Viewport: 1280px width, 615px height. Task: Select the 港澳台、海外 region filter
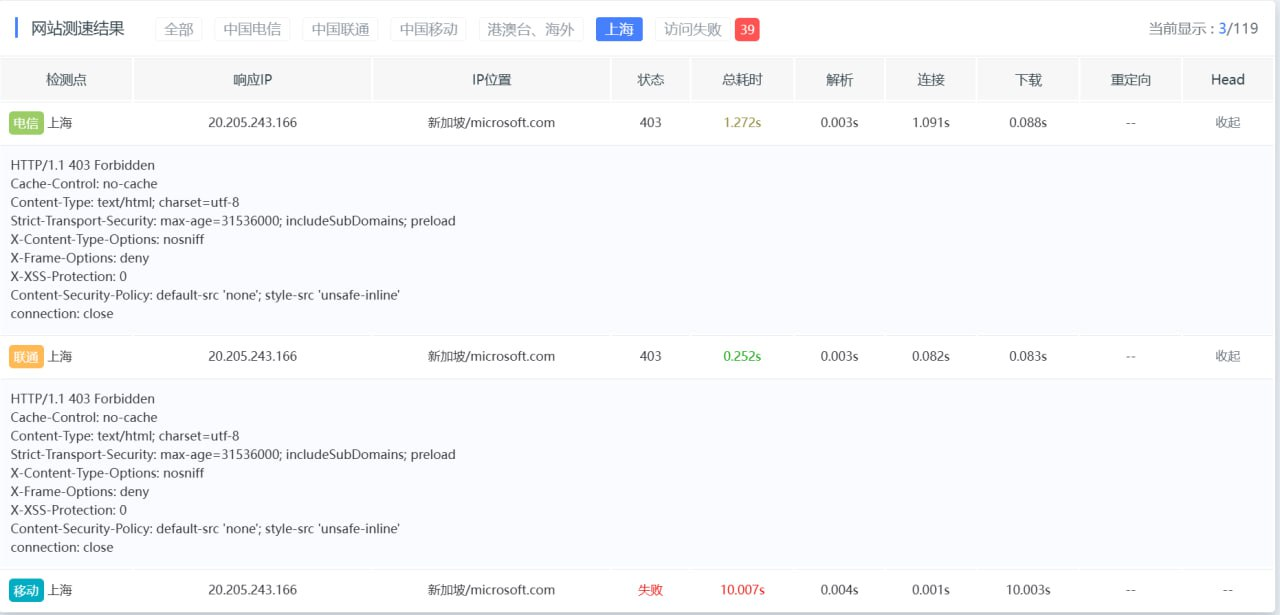click(x=530, y=29)
